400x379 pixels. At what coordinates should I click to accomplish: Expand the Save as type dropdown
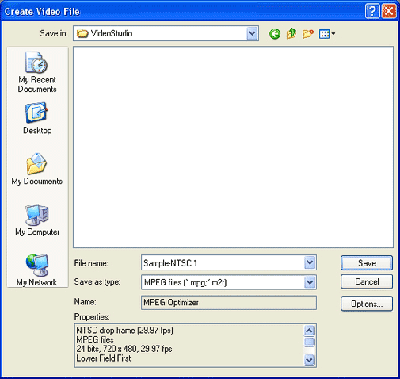[310, 282]
